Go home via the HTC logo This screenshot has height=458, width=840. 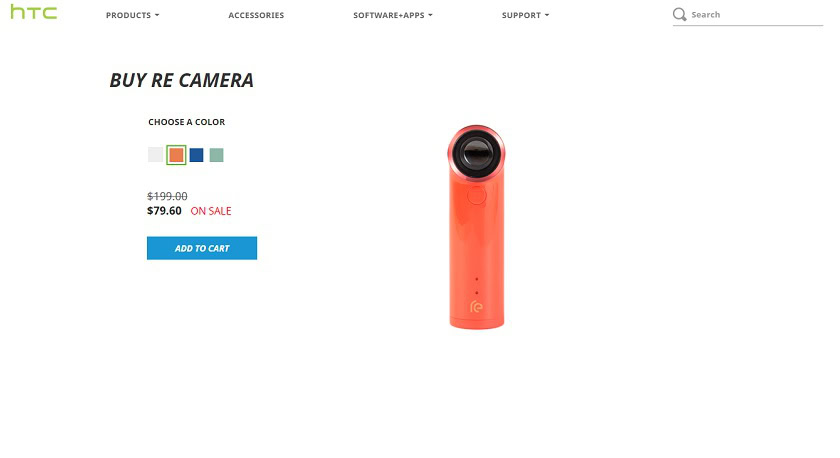pyautogui.click(x=34, y=12)
